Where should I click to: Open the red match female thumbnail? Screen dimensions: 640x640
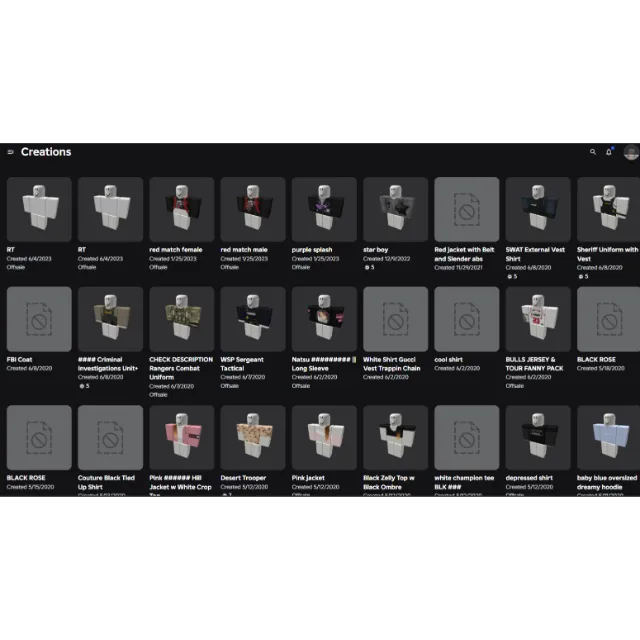point(182,209)
